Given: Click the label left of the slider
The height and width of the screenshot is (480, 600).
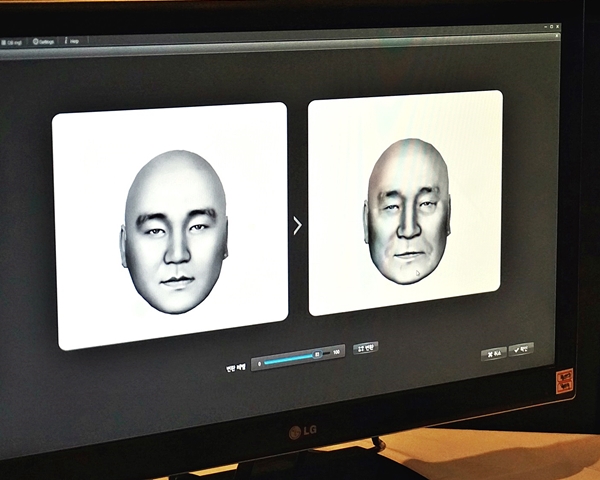Looking at the screenshot, I should click(x=235, y=367).
